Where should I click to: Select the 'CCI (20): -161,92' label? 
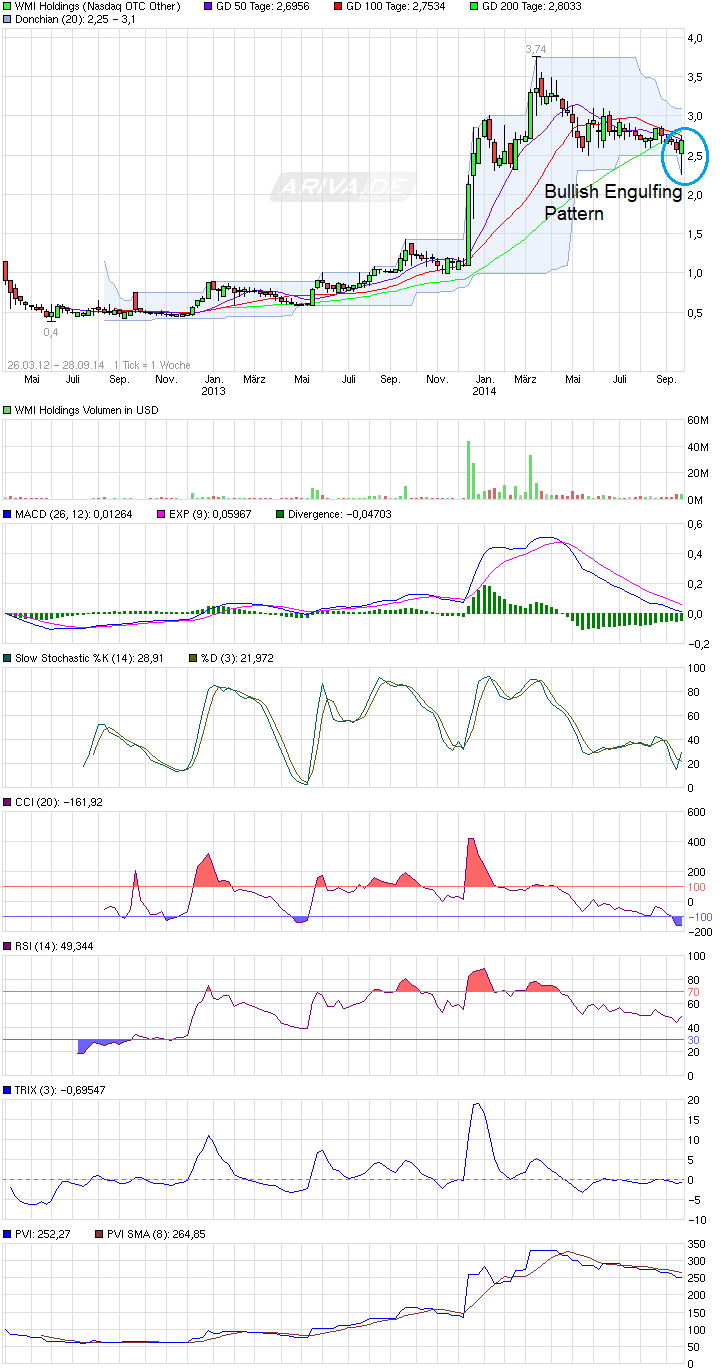click(59, 801)
